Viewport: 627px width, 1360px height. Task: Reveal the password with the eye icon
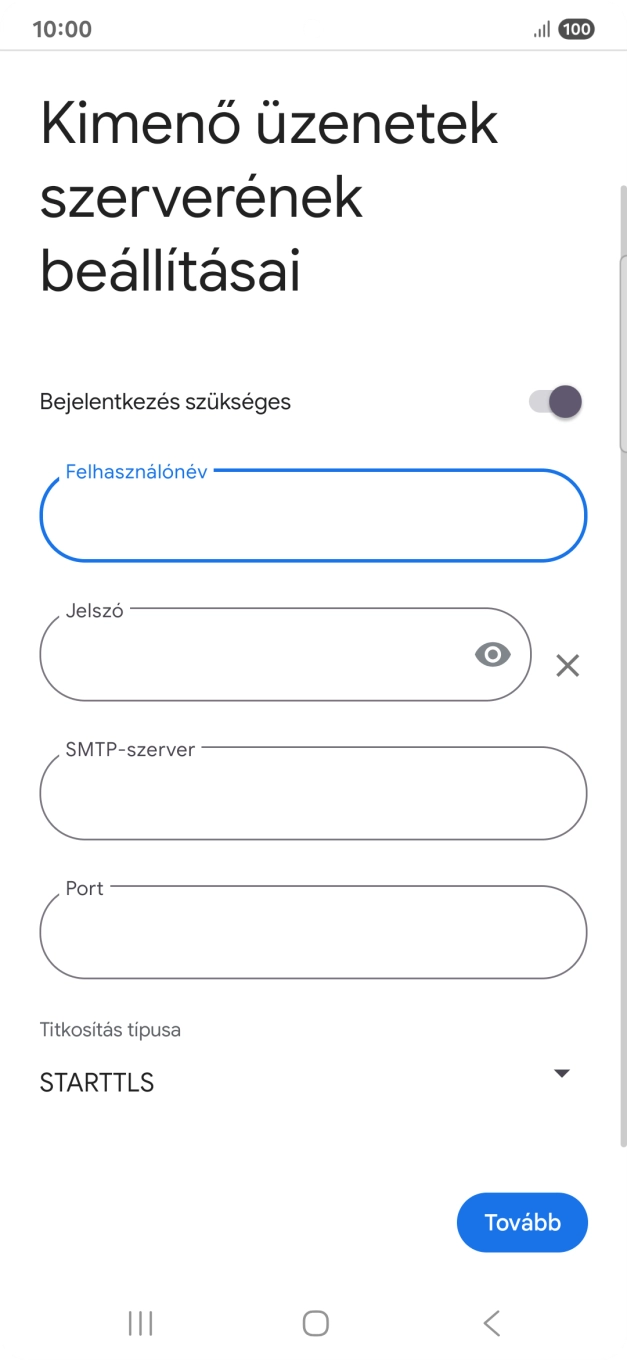(491, 654)
